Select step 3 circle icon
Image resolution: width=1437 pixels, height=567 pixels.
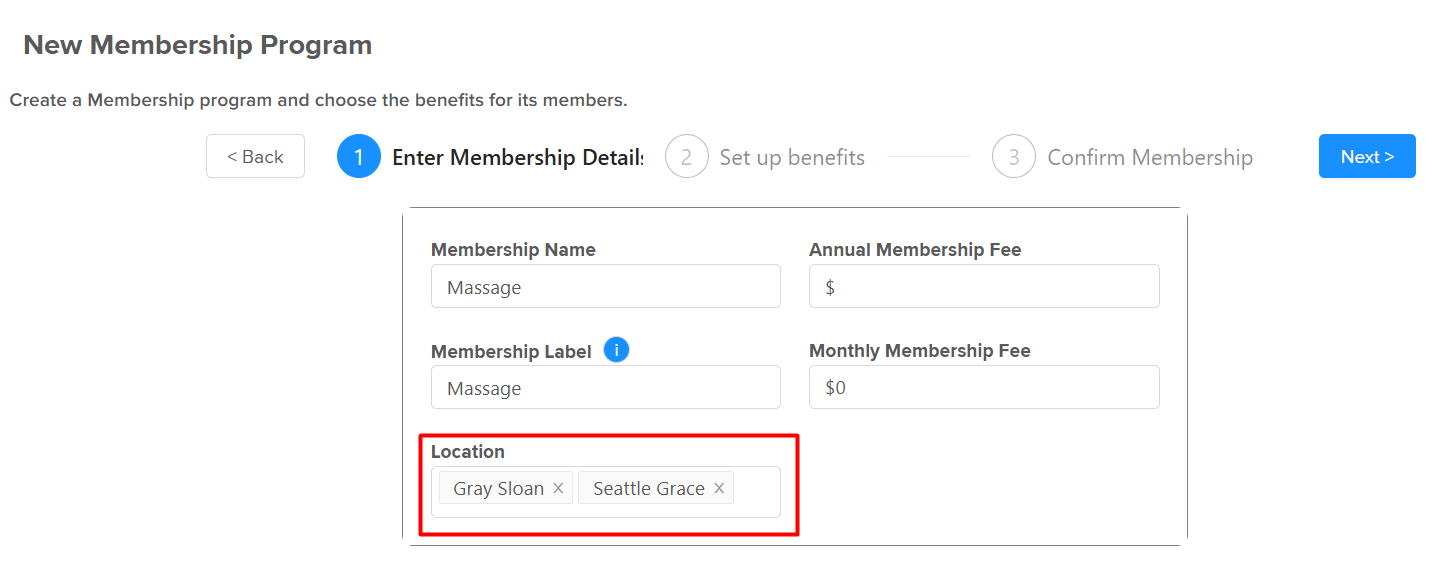1014,157
